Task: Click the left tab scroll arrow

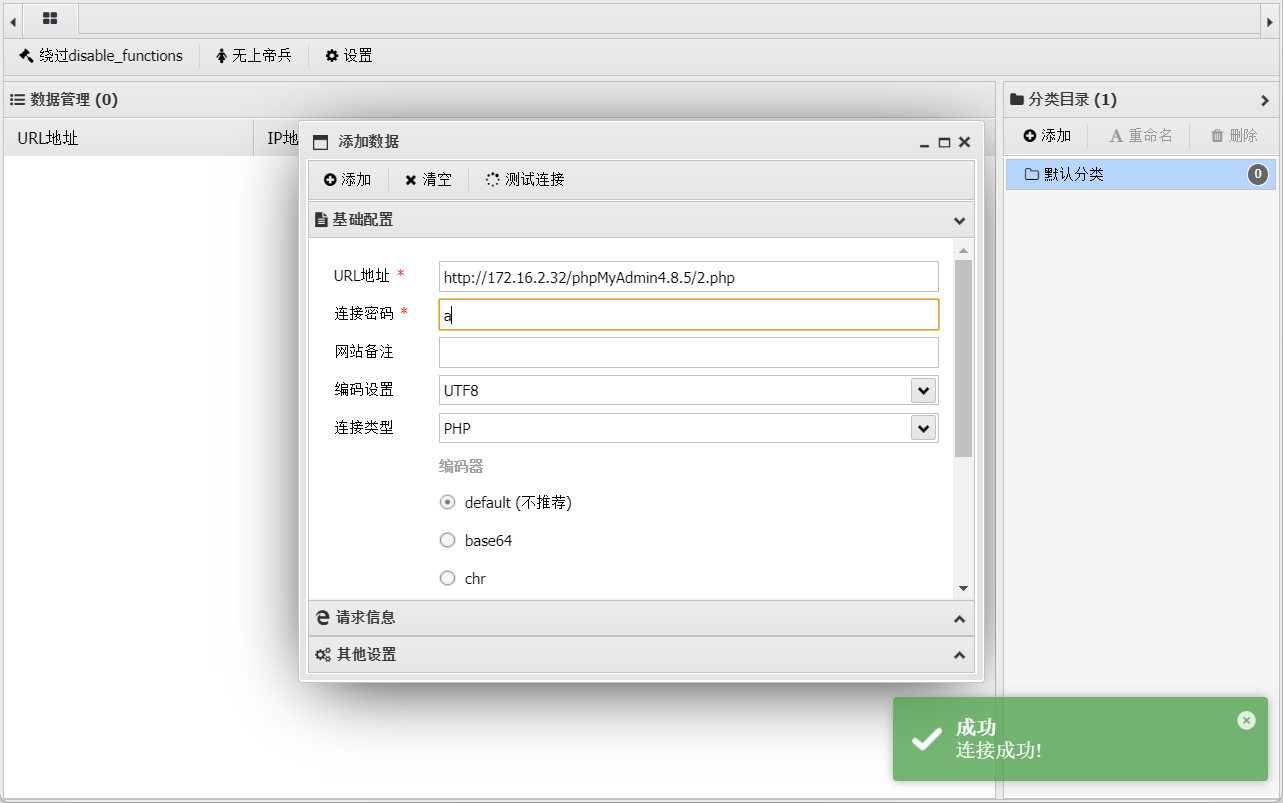Action: pyautogui.click(x=12, y=20)
